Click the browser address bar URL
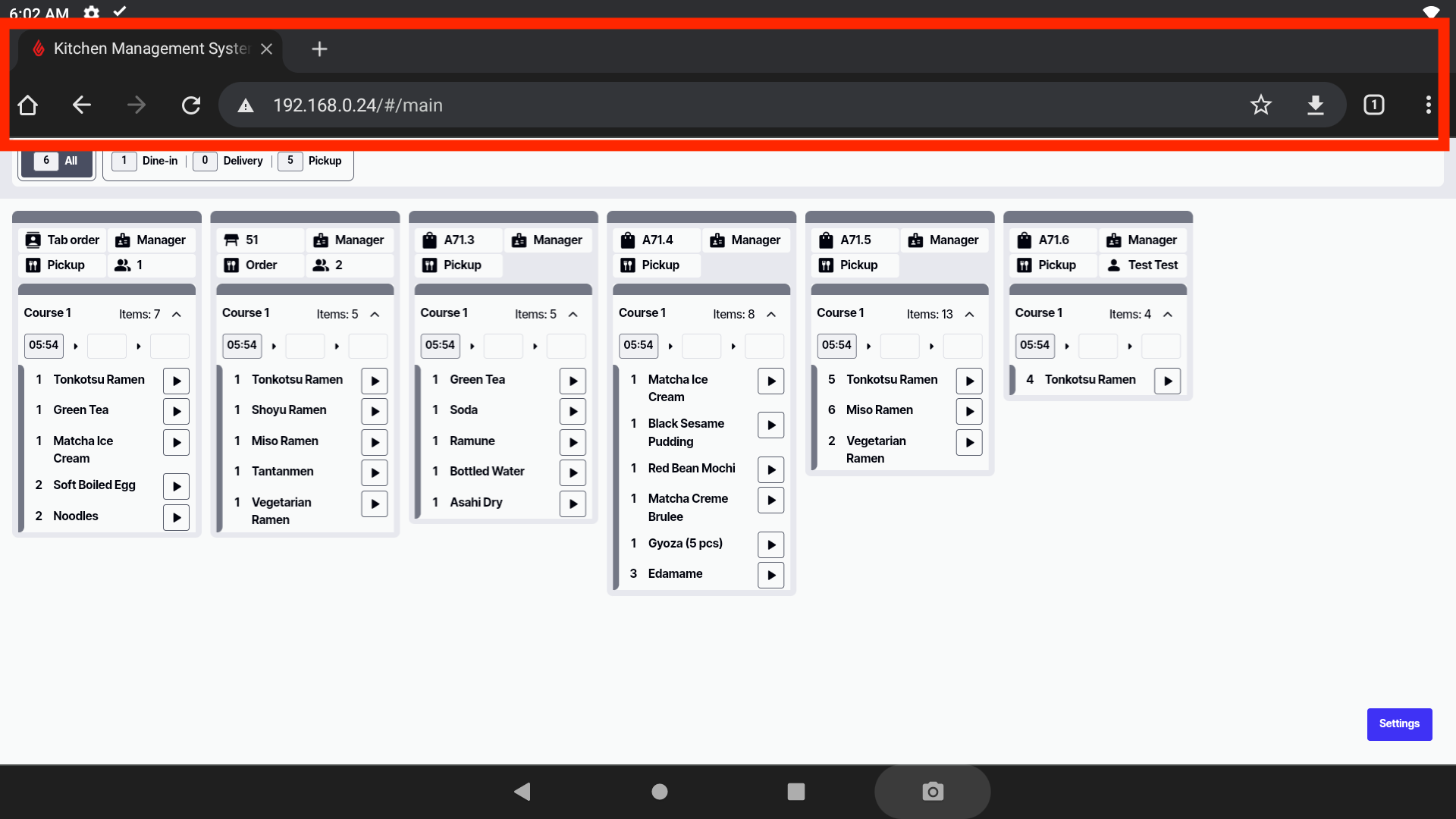 [358, 105]
